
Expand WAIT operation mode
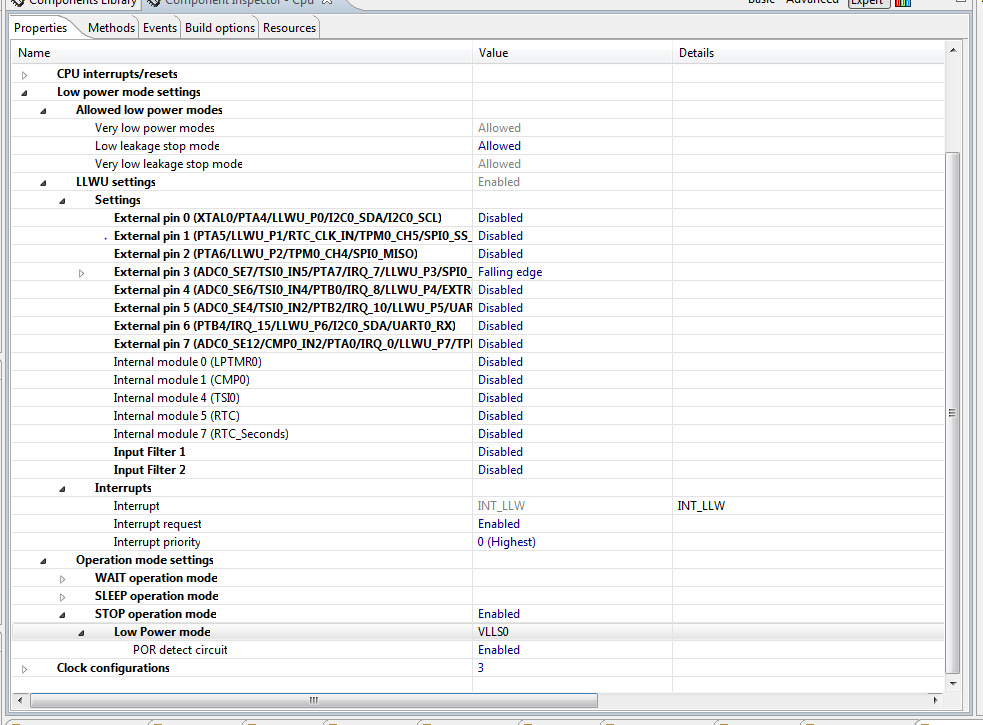tap(62, 579)
